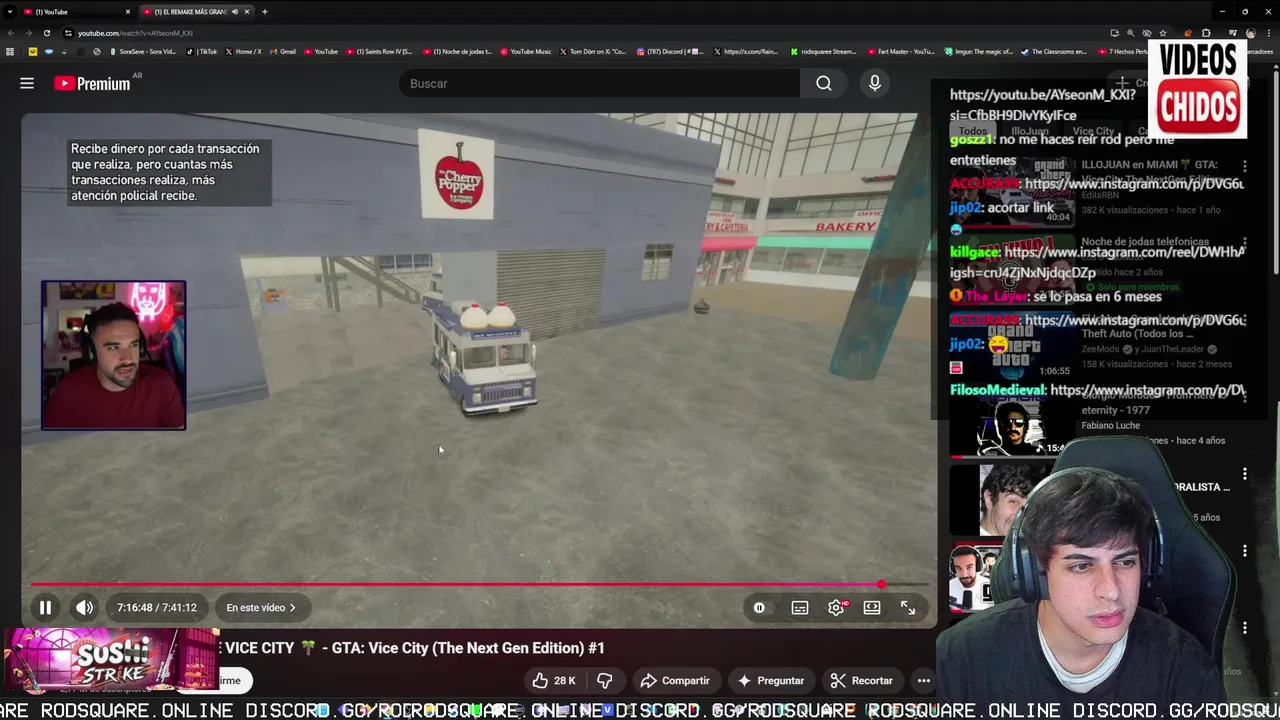Open the YouTube Music bookmark
The image size is (1280, 720).
tap(526, 51)
